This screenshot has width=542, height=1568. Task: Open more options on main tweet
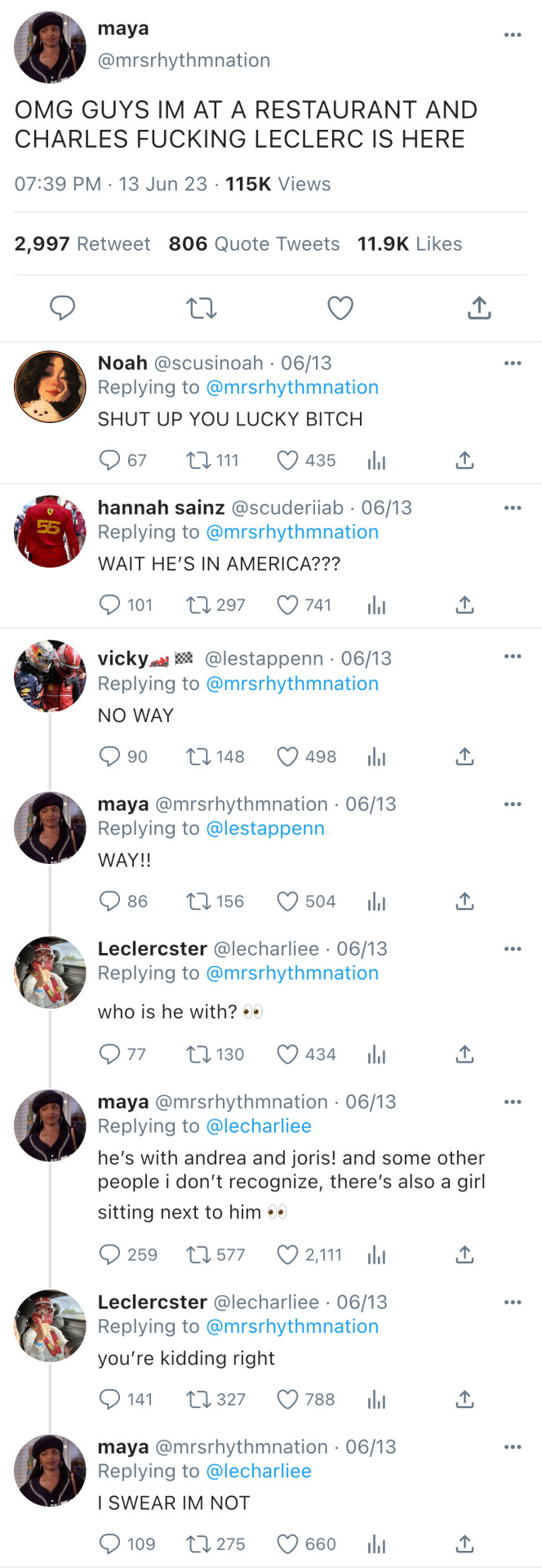click(512, 35)
